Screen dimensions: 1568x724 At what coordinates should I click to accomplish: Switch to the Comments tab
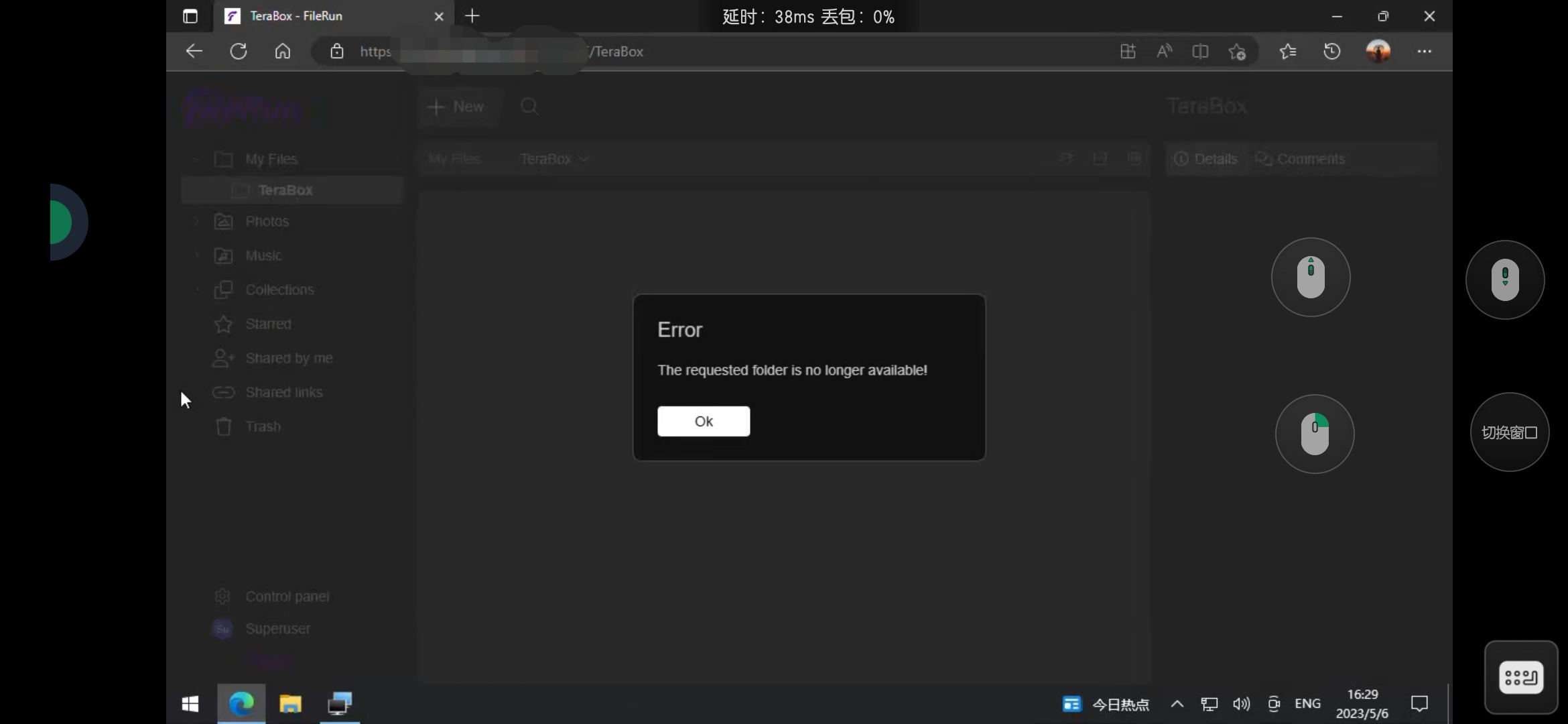click(x=1300, y=159)
